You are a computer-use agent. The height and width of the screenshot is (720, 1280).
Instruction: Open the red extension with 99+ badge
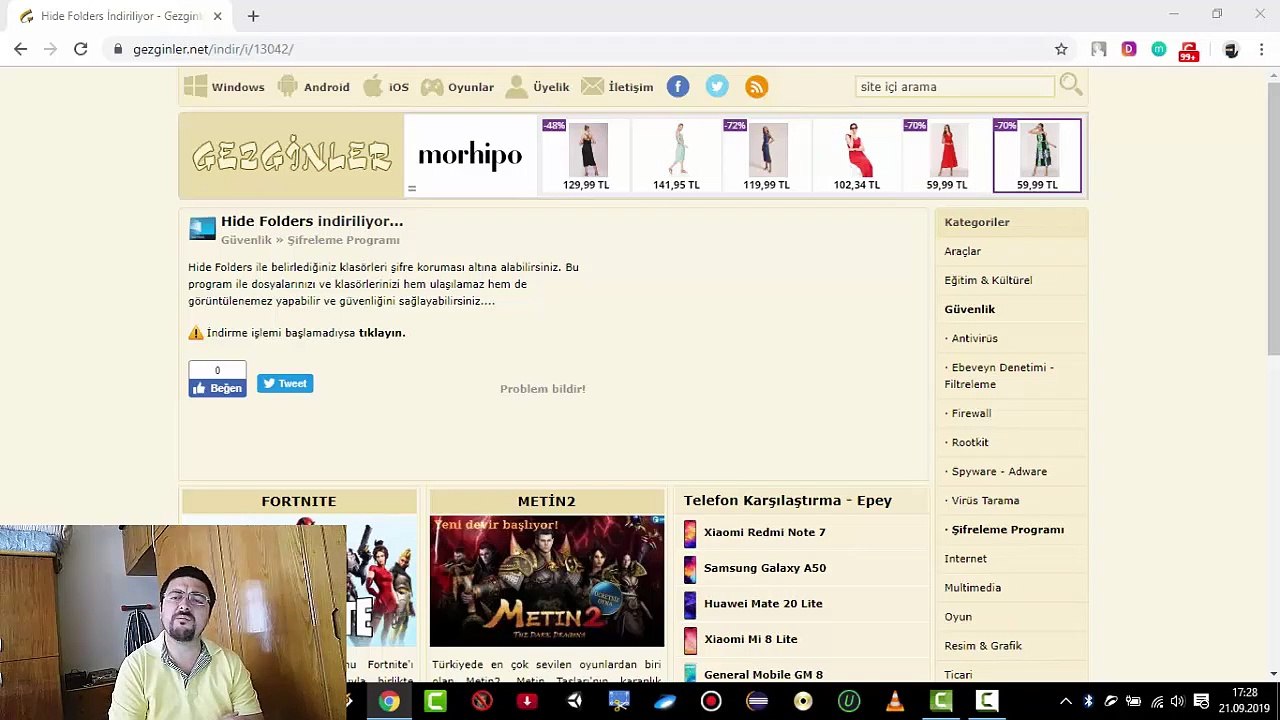(1188, 50)
